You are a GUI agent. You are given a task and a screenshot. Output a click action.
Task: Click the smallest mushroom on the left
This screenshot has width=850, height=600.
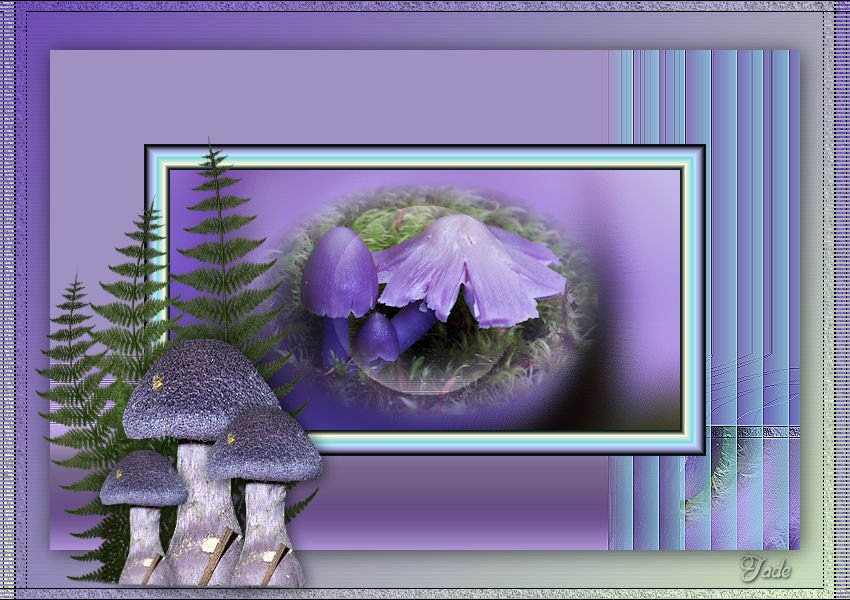point(143,480)
